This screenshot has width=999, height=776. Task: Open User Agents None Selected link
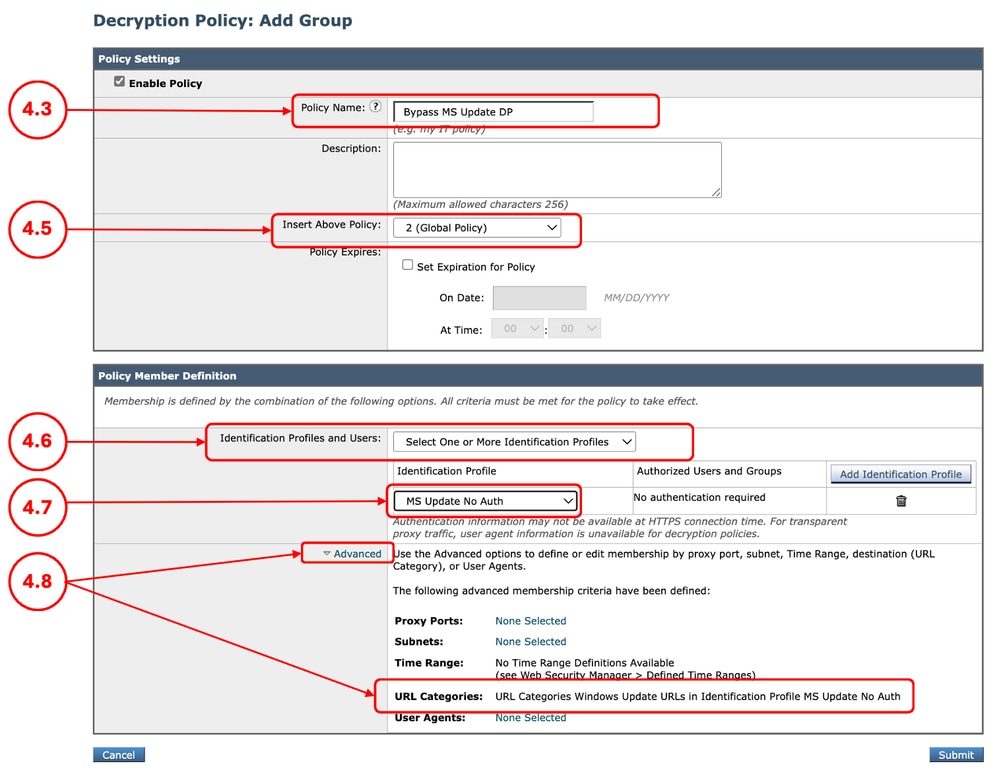[530, 717]
